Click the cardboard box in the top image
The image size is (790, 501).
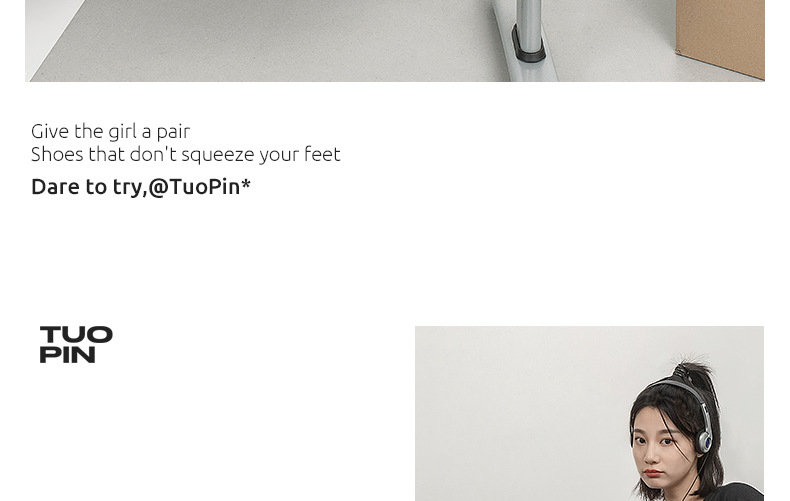(720, 37)
